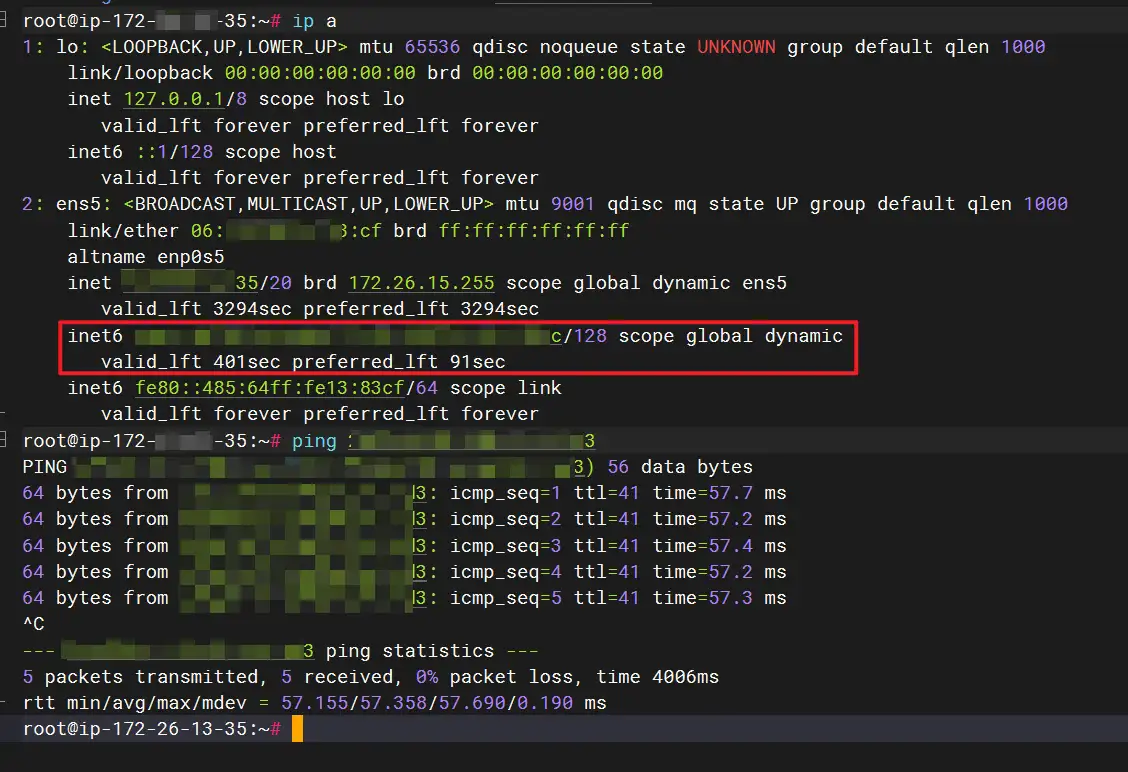The width and height of the screenshot is (1128, 772).
Task: Click icmp_seq=3 in the ping output
Action: pyautogui.click(x=506, y=545)
